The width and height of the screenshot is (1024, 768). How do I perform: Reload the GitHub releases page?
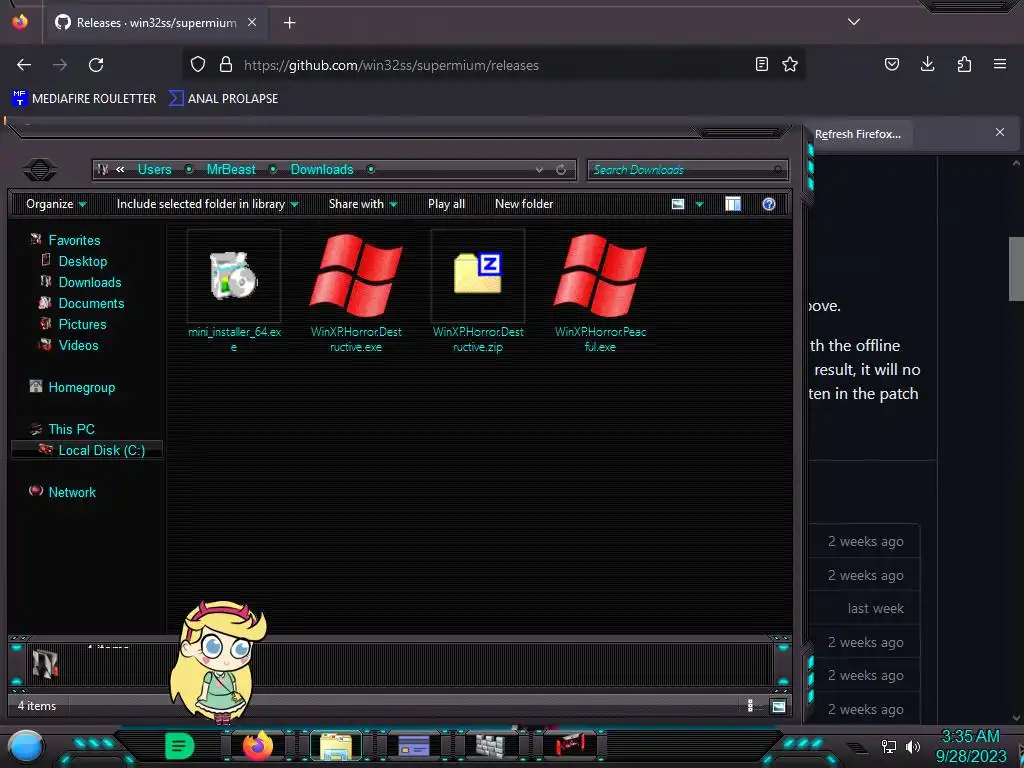96,65
